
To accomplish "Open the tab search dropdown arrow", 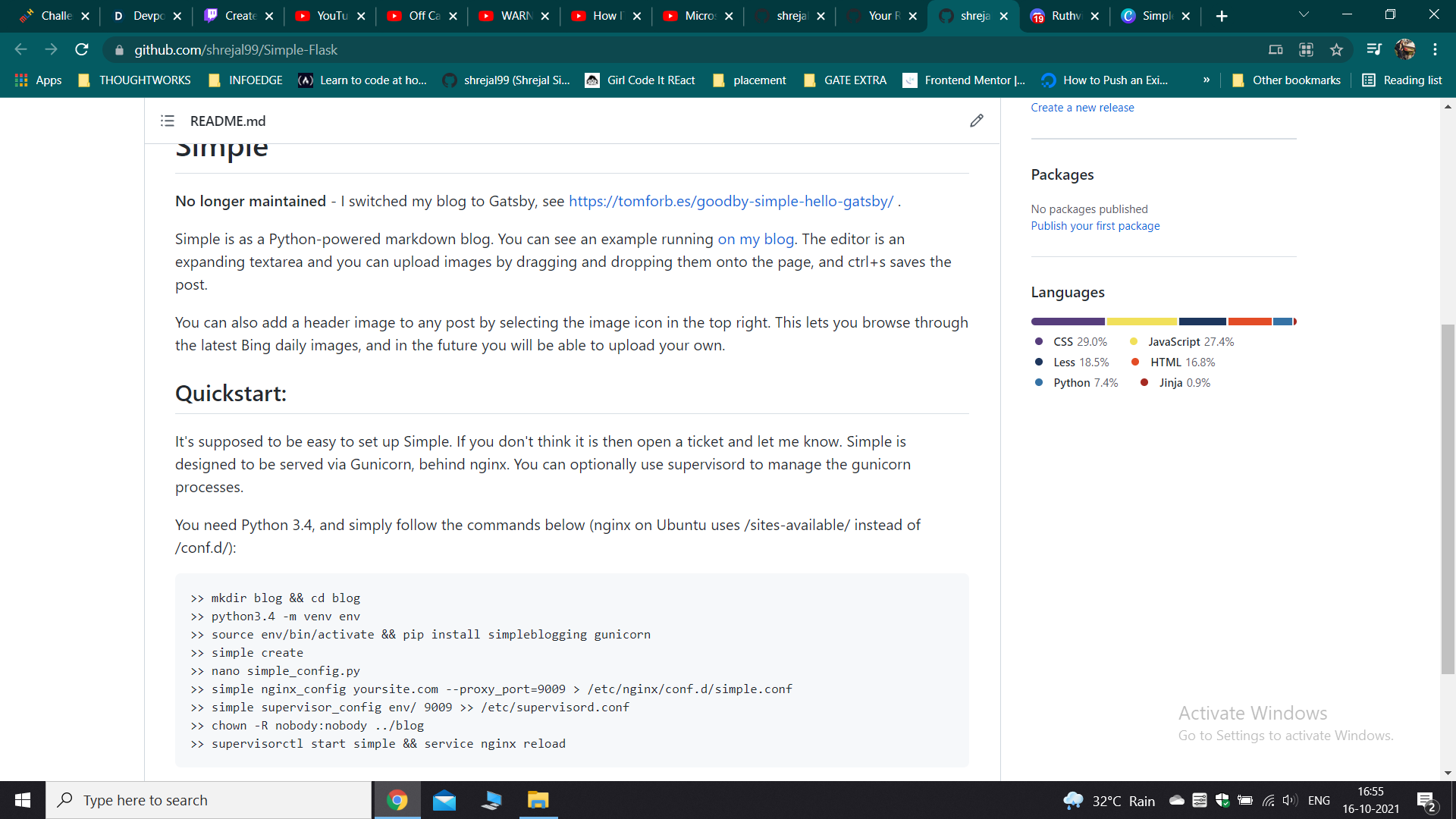I will [x=1304, y=15].
